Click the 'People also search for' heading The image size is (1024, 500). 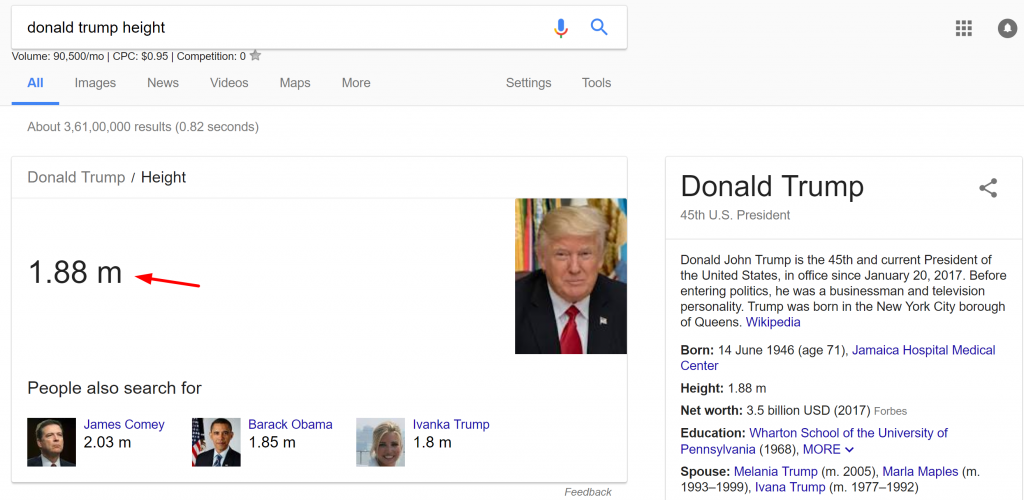(x=114, y=388)
